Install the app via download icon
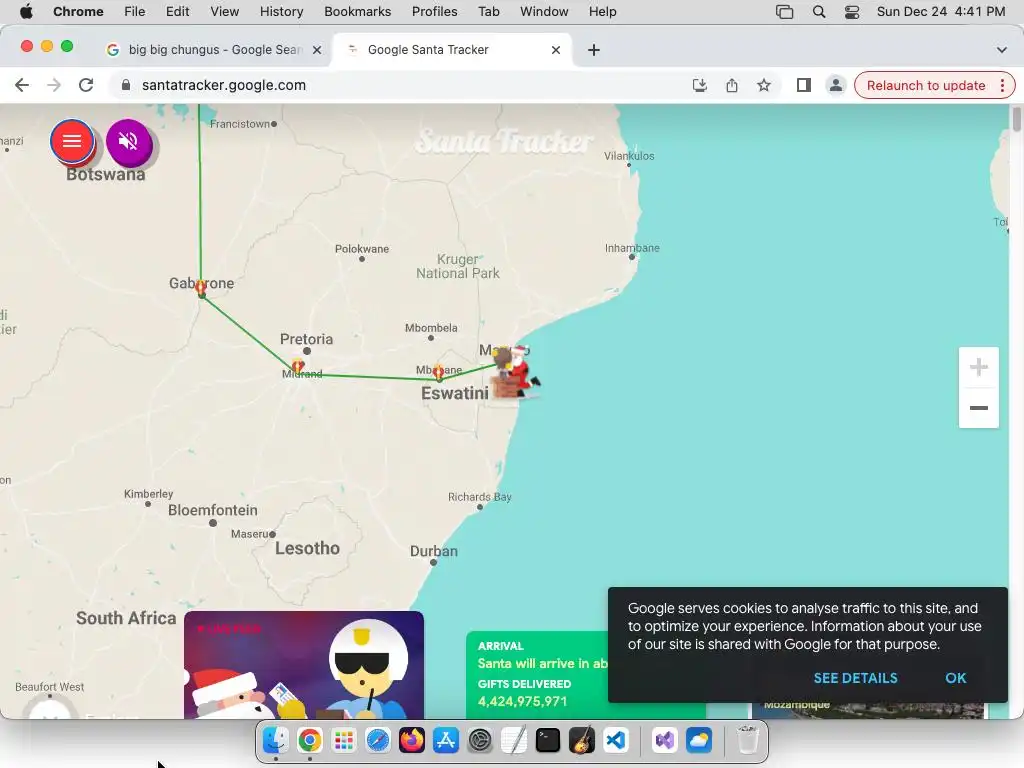1024x768 pixels. click(699, 86)
